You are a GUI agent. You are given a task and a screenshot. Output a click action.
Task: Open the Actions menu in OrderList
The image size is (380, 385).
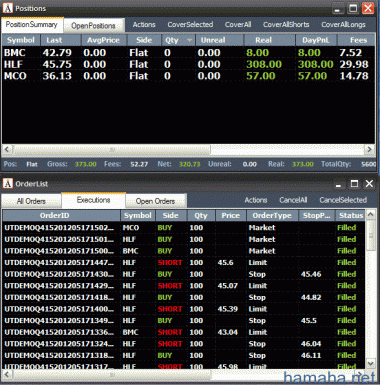pyautogui.click(x=256, y=200)
